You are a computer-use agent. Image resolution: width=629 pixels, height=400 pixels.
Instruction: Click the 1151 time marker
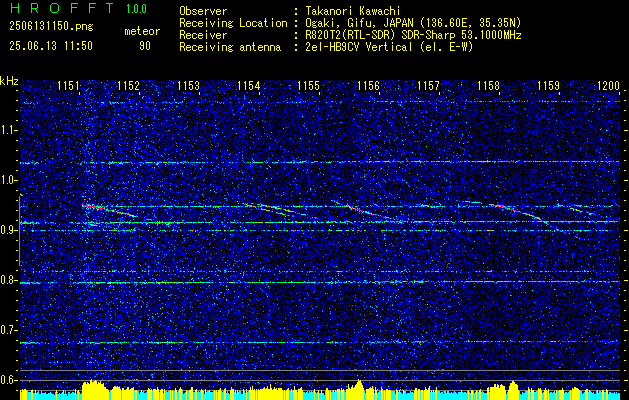(69, 85)
